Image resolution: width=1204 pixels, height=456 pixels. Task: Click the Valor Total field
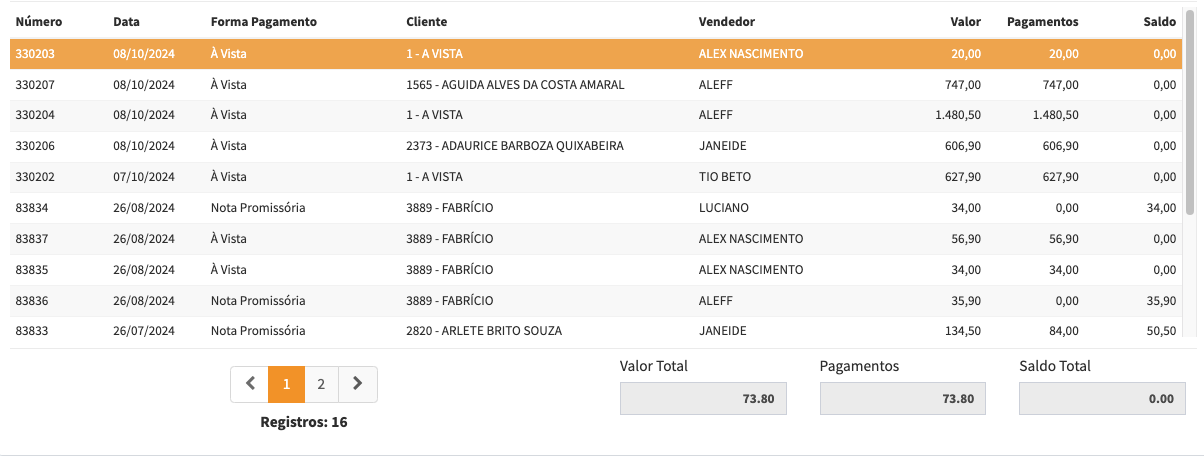pos(703,399)
